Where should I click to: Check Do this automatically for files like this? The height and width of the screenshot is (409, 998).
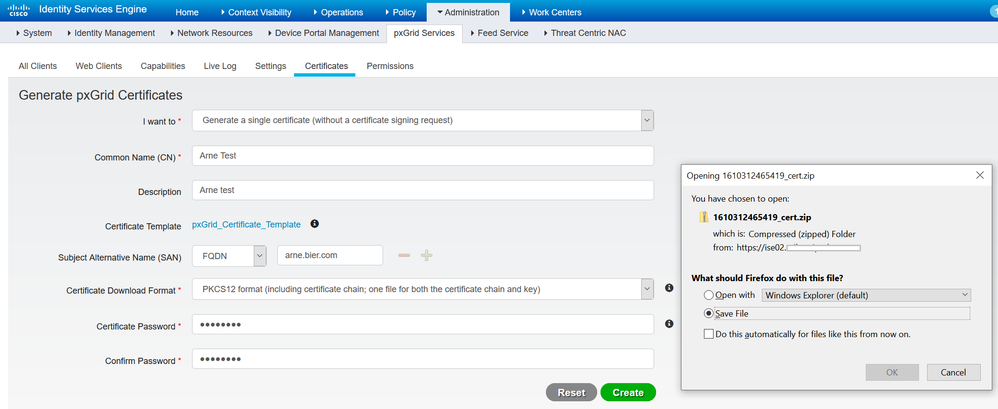708,334
